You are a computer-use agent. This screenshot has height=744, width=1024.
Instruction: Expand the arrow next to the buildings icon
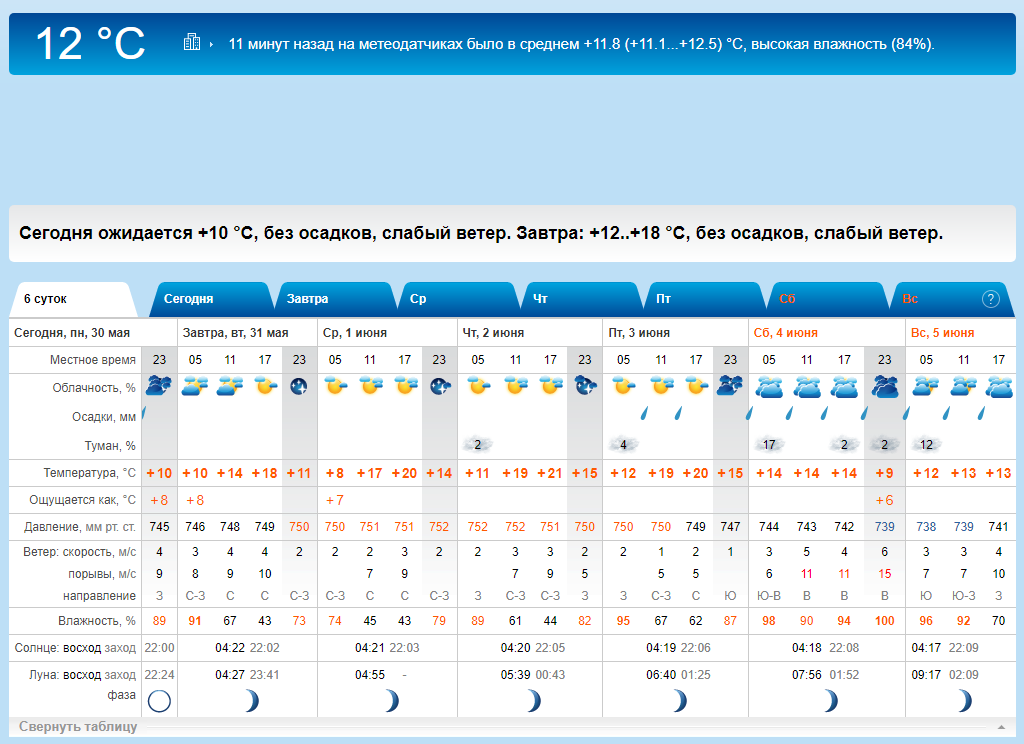(211, 44)
